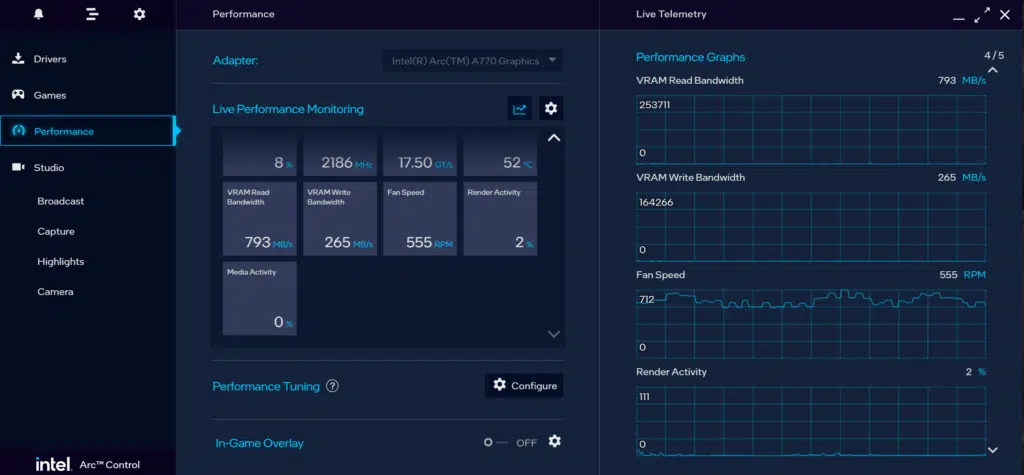
Task: Click the Performance gauge icon
Action: click(x=18, y=131)
